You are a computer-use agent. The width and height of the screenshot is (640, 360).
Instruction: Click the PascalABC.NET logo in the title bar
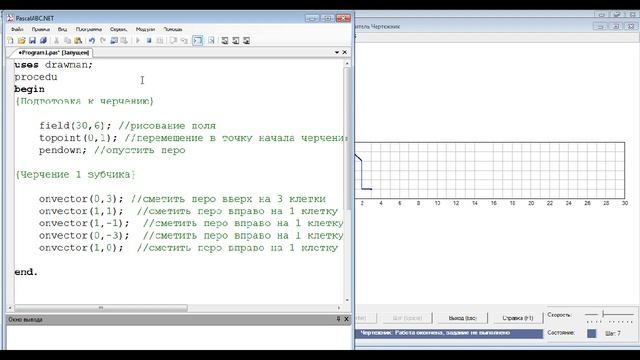tap(10, 18)
